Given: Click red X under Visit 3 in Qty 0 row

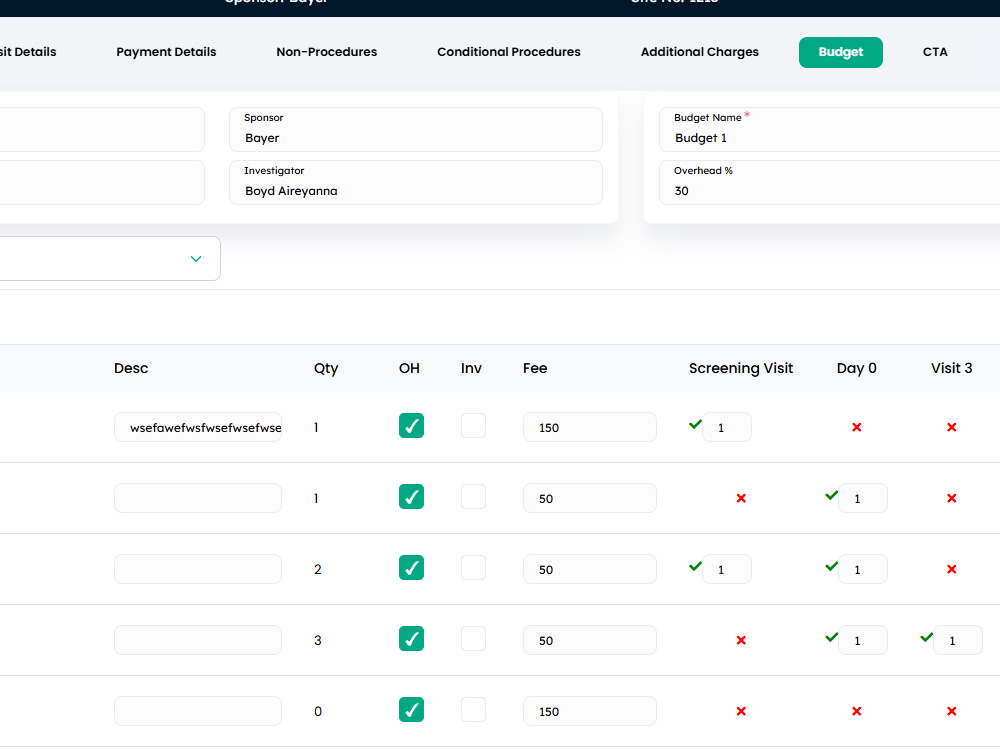Looking at the screenshot, I should pyautogui.click(x=952, y=711).
